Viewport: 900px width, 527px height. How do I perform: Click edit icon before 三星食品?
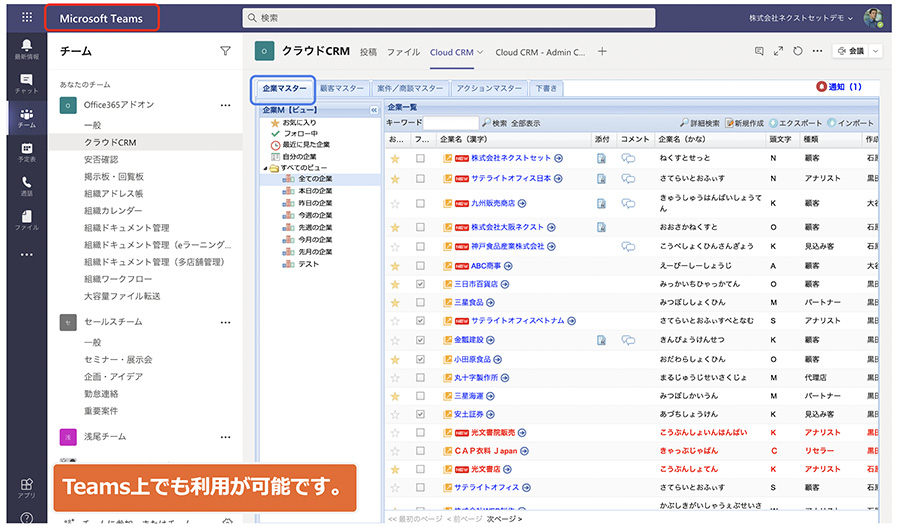(x=448, y=303)
